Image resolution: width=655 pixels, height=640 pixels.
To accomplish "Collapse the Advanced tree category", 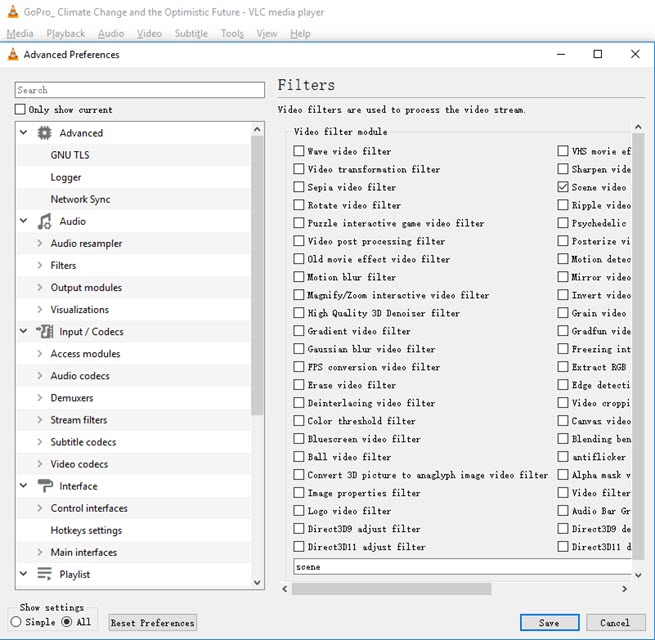I will [x=24, y=132].
